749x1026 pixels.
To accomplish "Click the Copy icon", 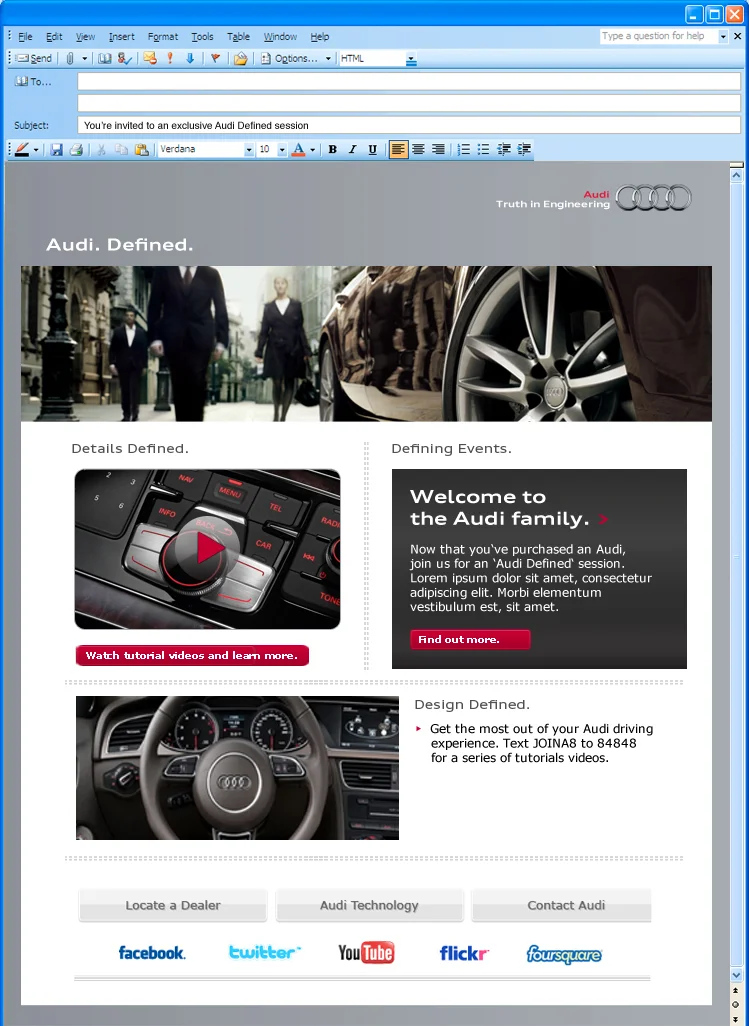I will (122, 149).
